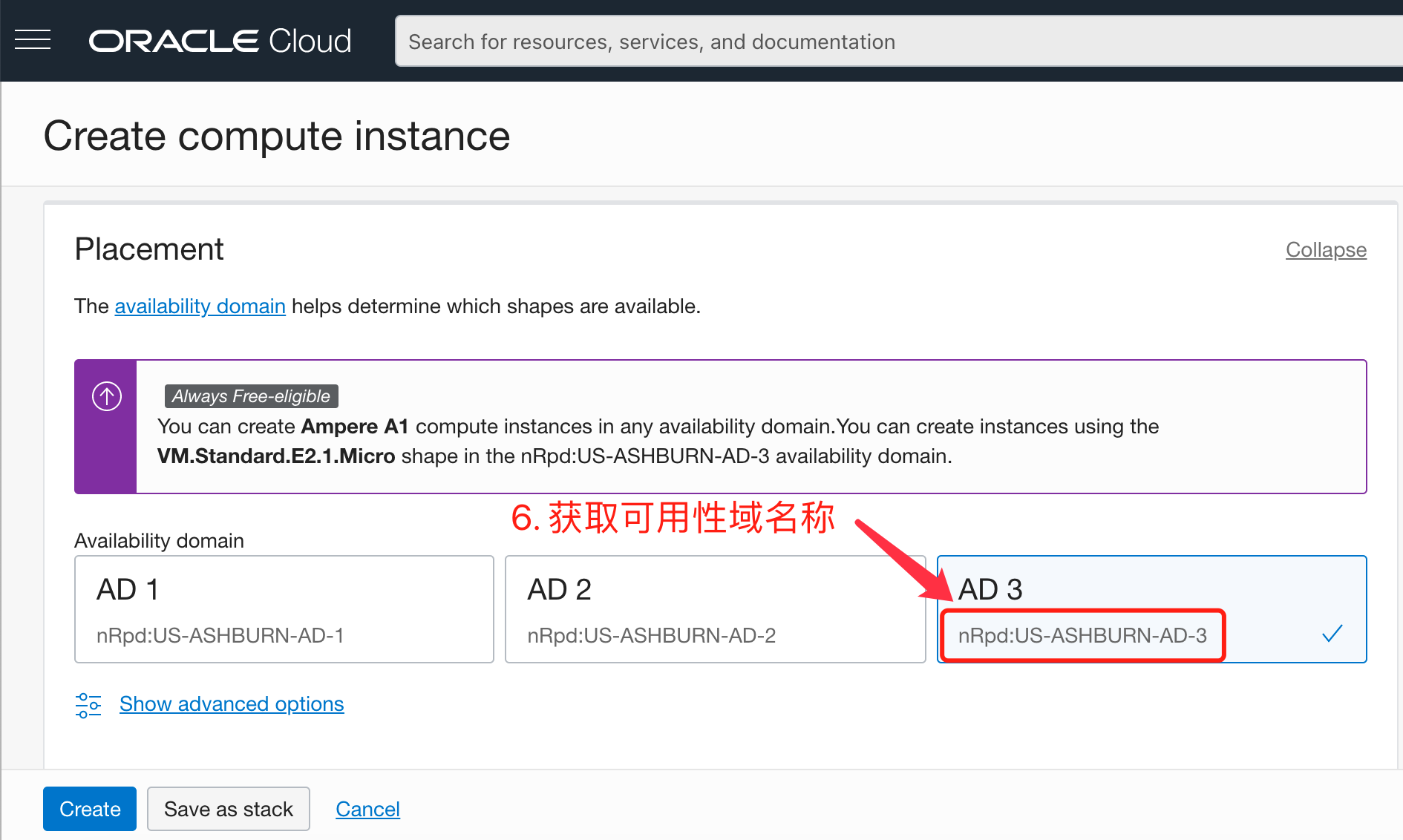Click the Always Free-eligible badge
The image size is (1403, 840).
point(251,396)
